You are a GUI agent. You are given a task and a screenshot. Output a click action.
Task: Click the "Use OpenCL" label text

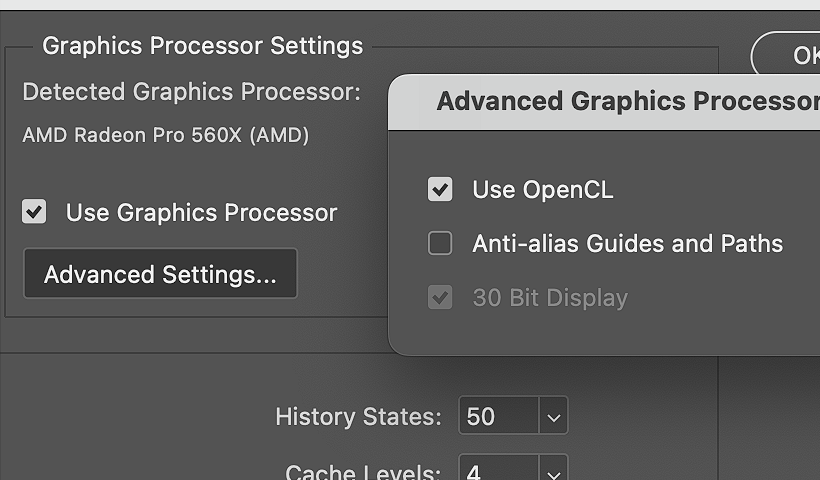pos(542,189)
